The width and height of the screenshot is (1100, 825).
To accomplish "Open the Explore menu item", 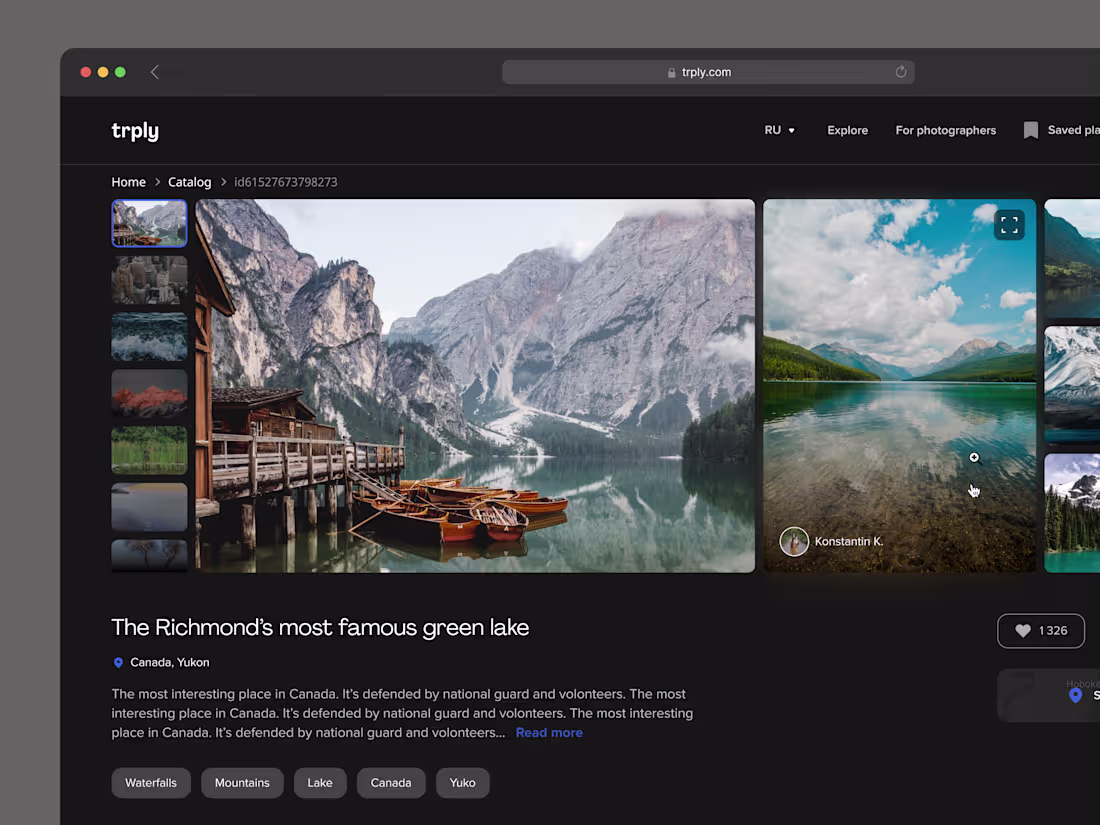I will pos(847,130).
